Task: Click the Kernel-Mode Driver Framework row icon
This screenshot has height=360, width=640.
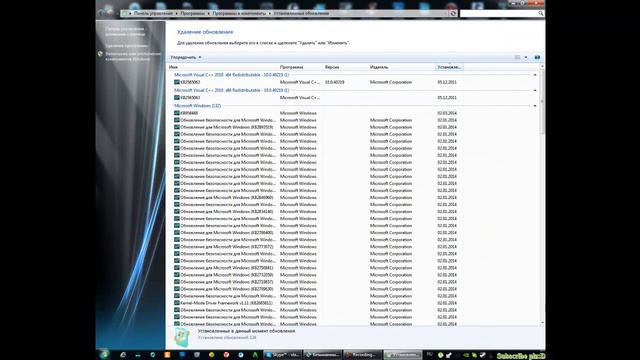Action: pos(177,303)
